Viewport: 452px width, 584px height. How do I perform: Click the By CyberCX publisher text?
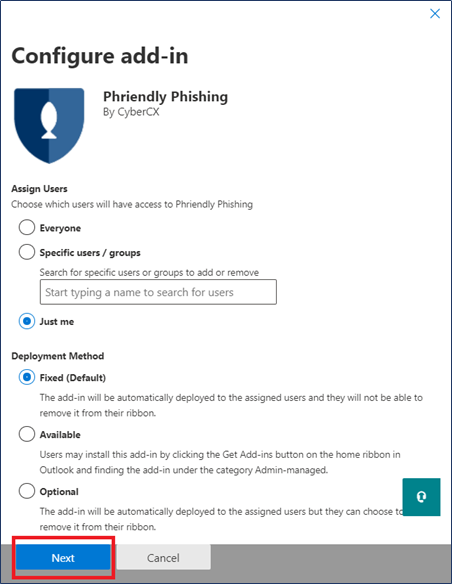[x=131, y=112]
